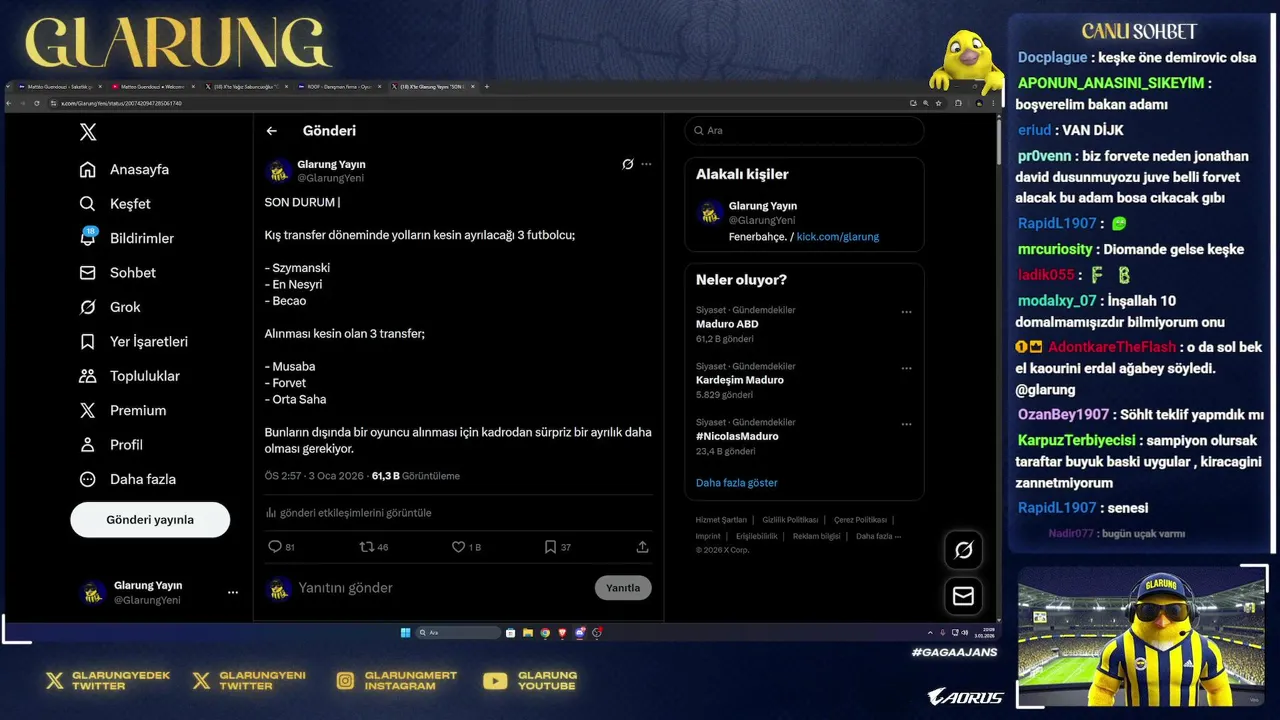
Task: Open the Kardeşim Maduro trend
Action: click(740, 380)
